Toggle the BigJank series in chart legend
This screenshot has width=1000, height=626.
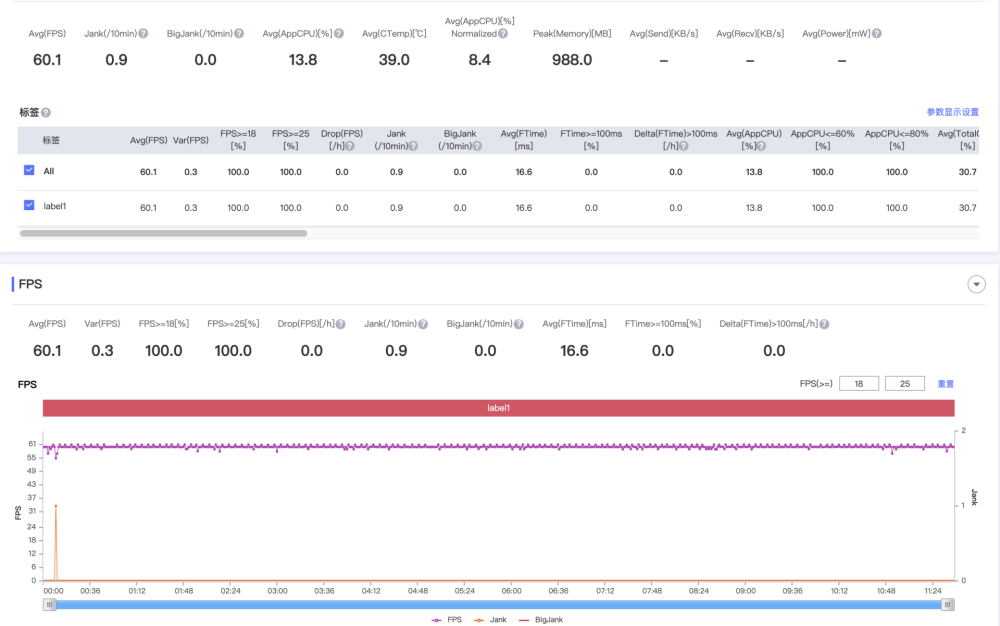539,620
